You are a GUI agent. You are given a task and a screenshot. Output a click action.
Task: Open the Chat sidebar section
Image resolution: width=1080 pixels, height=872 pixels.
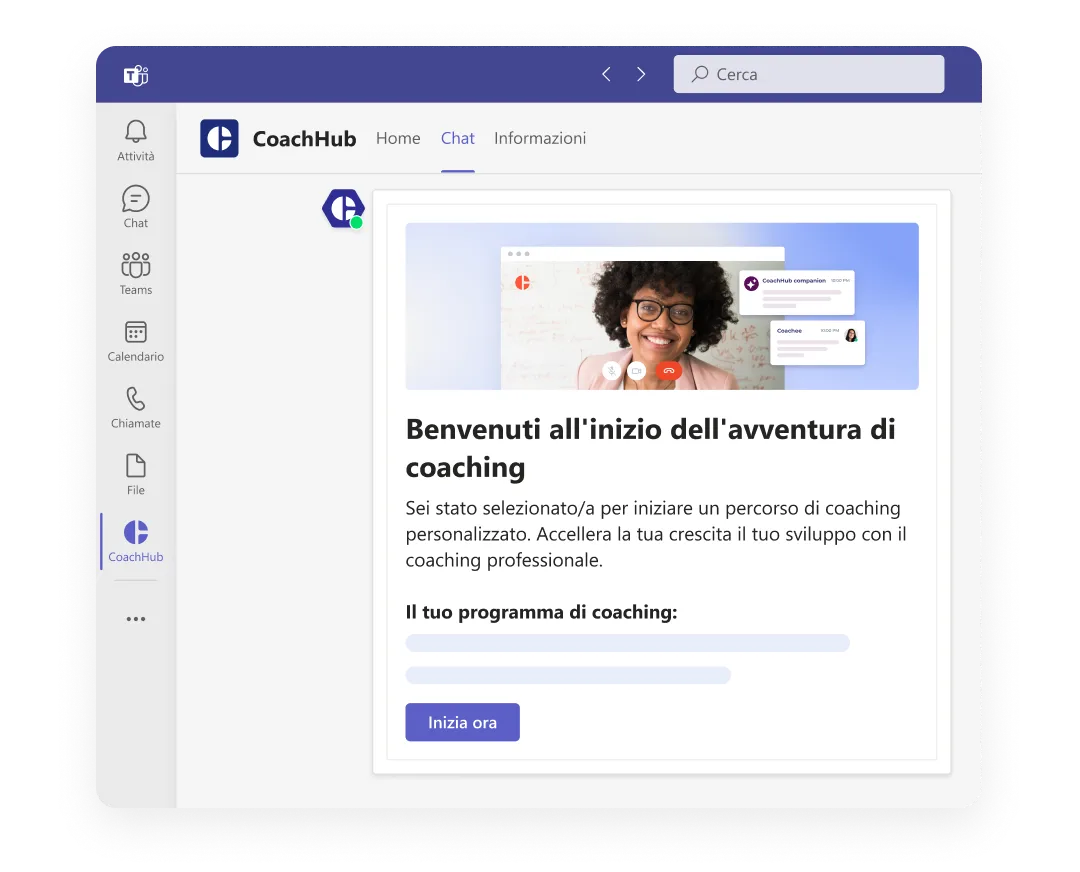[136, 207]
